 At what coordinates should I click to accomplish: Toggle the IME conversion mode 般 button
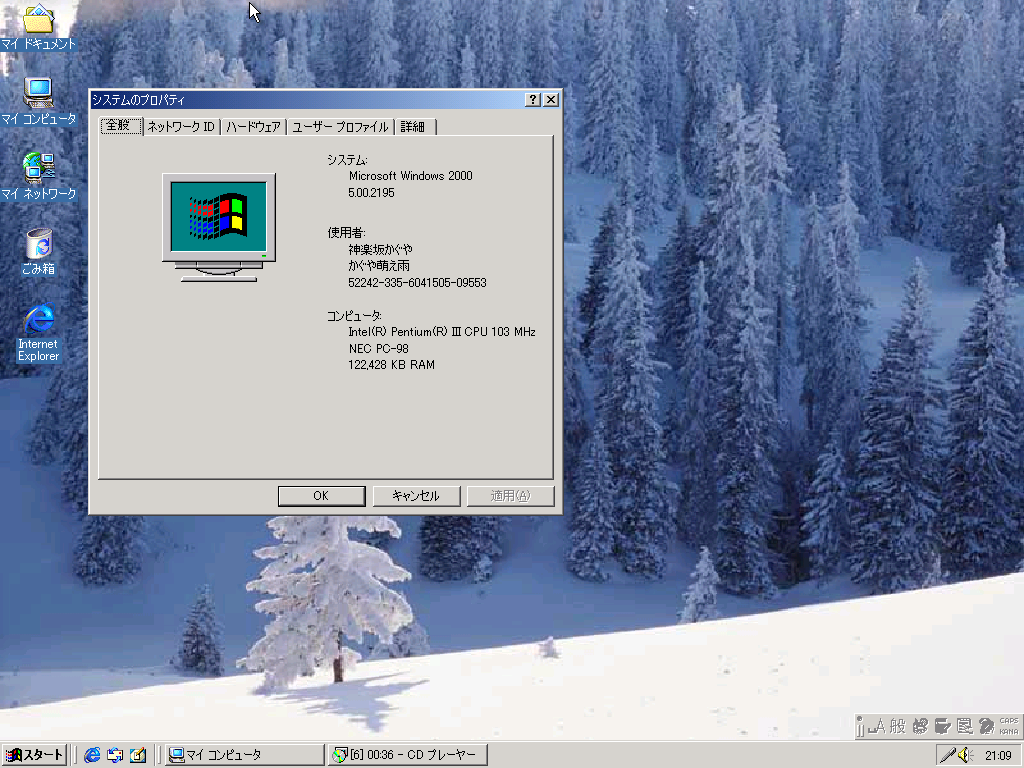[897, 725]
